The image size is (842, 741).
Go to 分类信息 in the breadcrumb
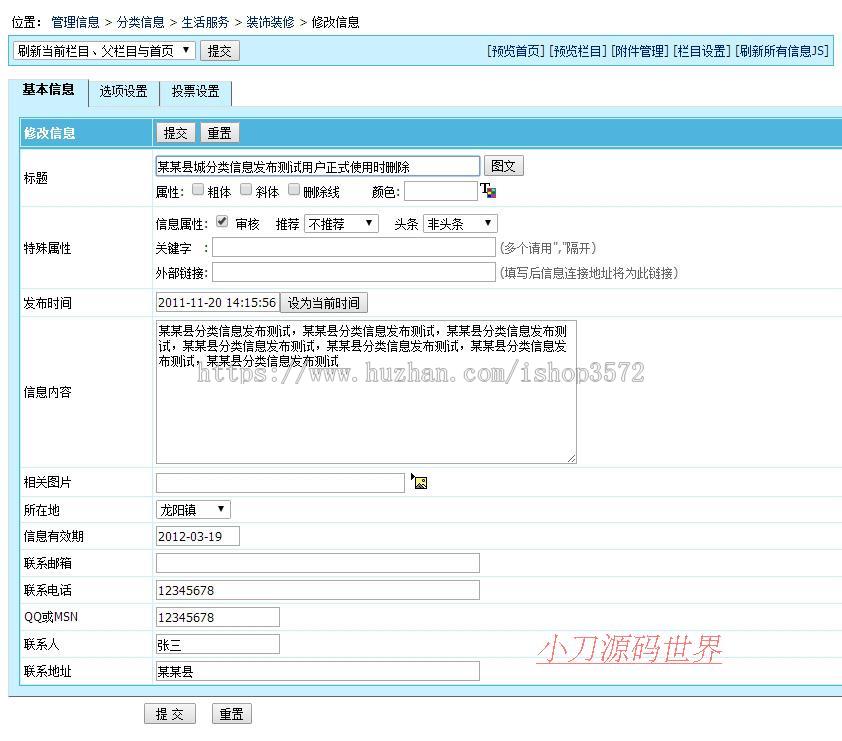point(141,22)
